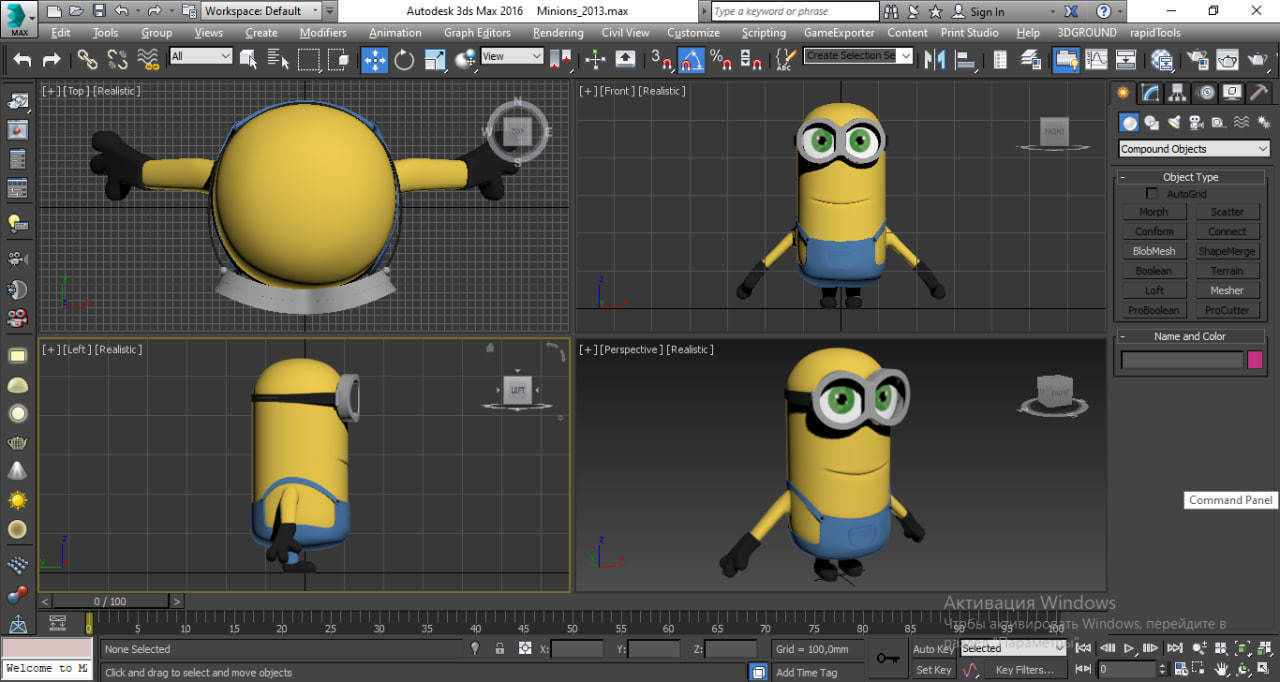Select the Select and Uniform Scale tool
Viewport: 1280px width, 682px height.
click(x=434, y=59)
